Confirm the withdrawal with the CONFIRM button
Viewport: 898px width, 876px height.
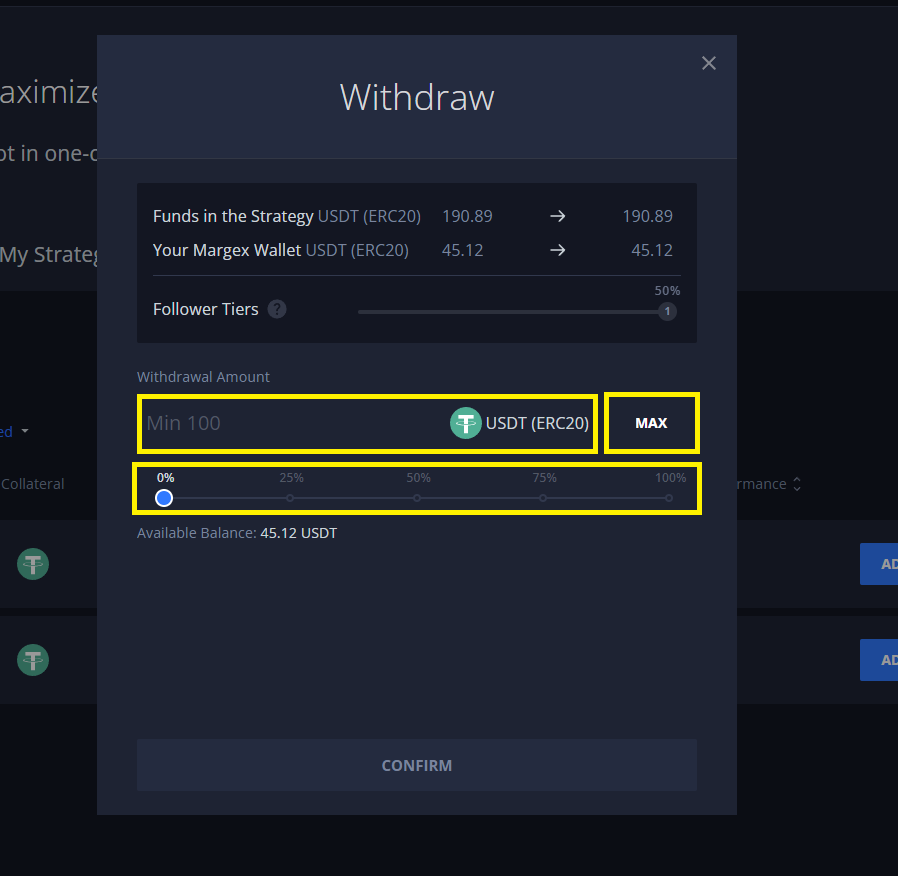click(x=416, y=765)
